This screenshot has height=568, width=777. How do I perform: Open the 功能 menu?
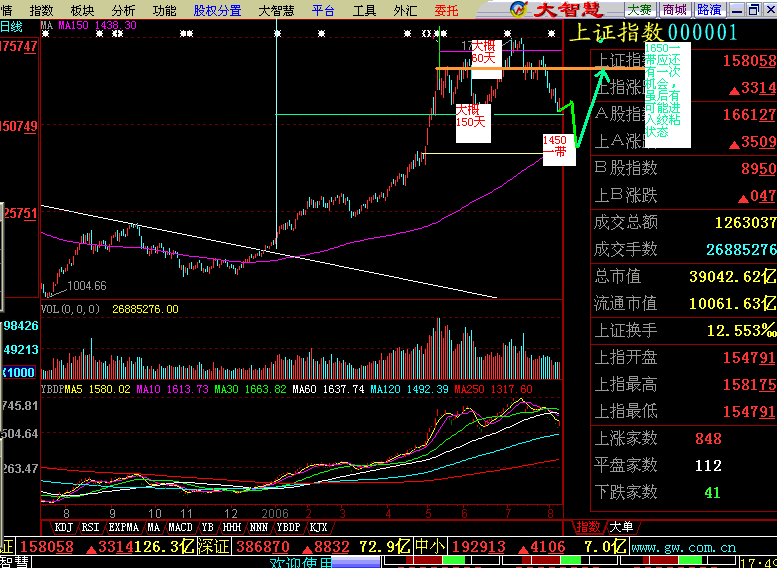point(164,10)
